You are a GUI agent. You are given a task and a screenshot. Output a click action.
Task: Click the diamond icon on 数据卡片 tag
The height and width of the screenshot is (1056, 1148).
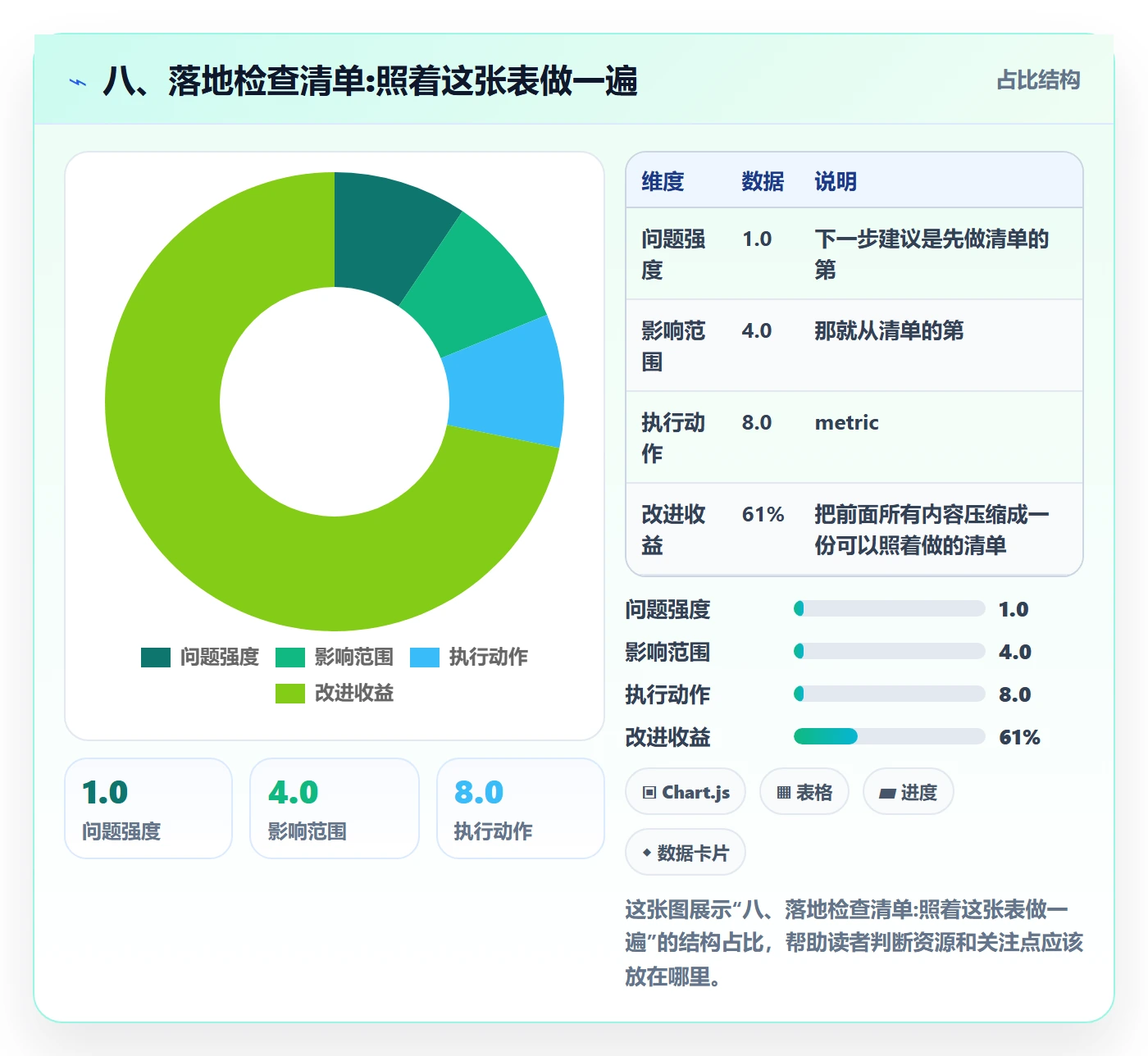tap(647, 853)
